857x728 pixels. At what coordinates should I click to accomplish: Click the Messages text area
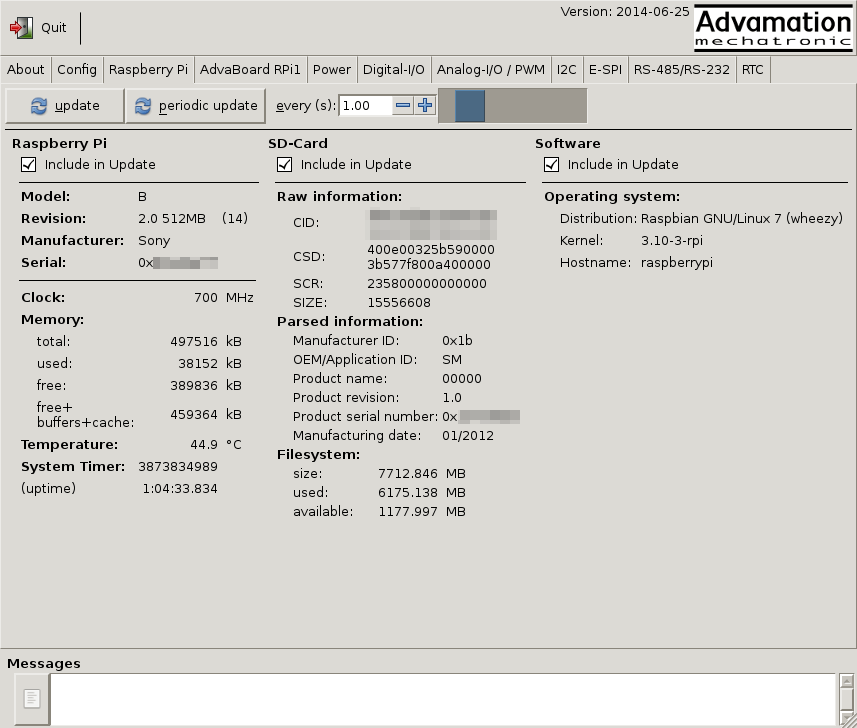443,699
